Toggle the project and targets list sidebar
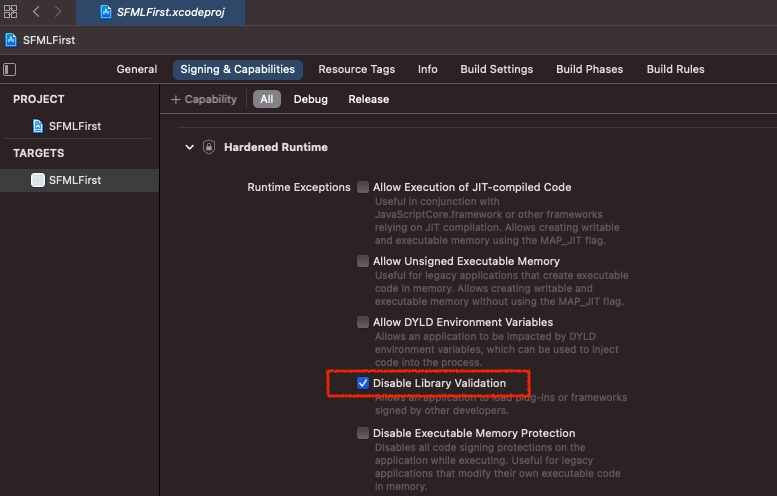 tap(9, 69)
